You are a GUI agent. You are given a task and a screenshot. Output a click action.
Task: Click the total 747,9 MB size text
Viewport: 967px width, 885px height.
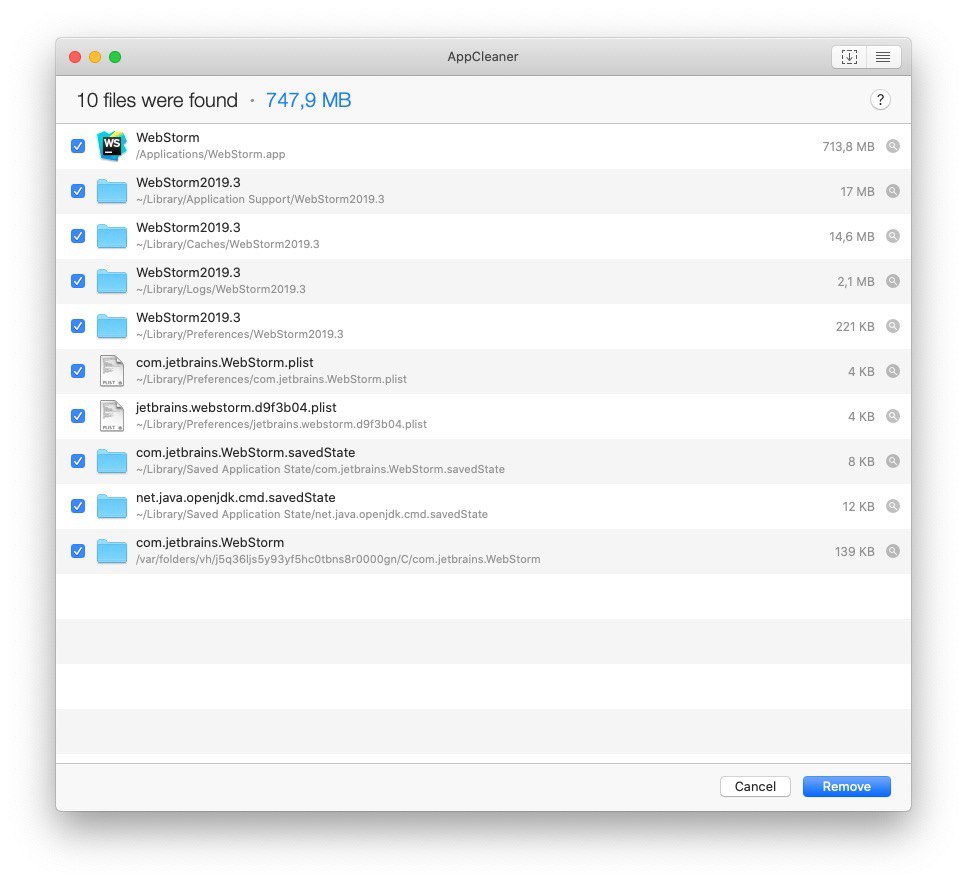pyautogui.click(x=308, y=100)
